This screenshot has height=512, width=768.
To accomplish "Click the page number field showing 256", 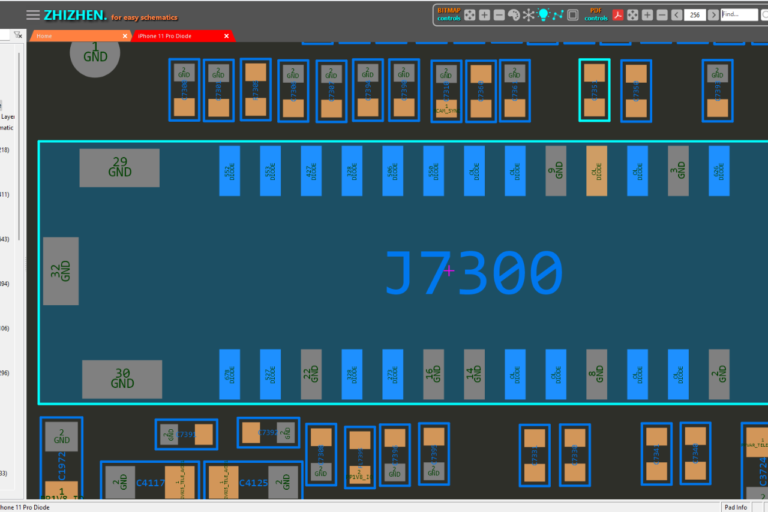I will (695, 15).
